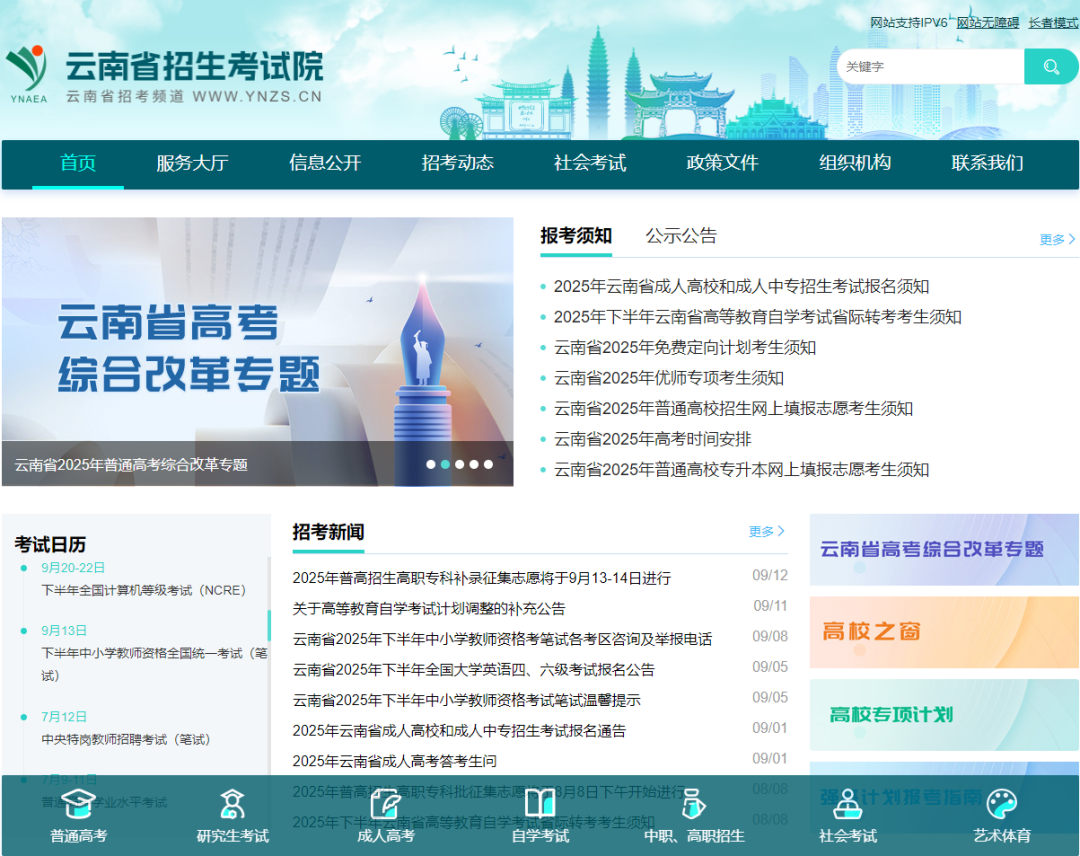The image size is (1080, 856).
Task: Open news 中小学教师资格考笔试各考区咨询及举报电话
Action: pos(502,639)
